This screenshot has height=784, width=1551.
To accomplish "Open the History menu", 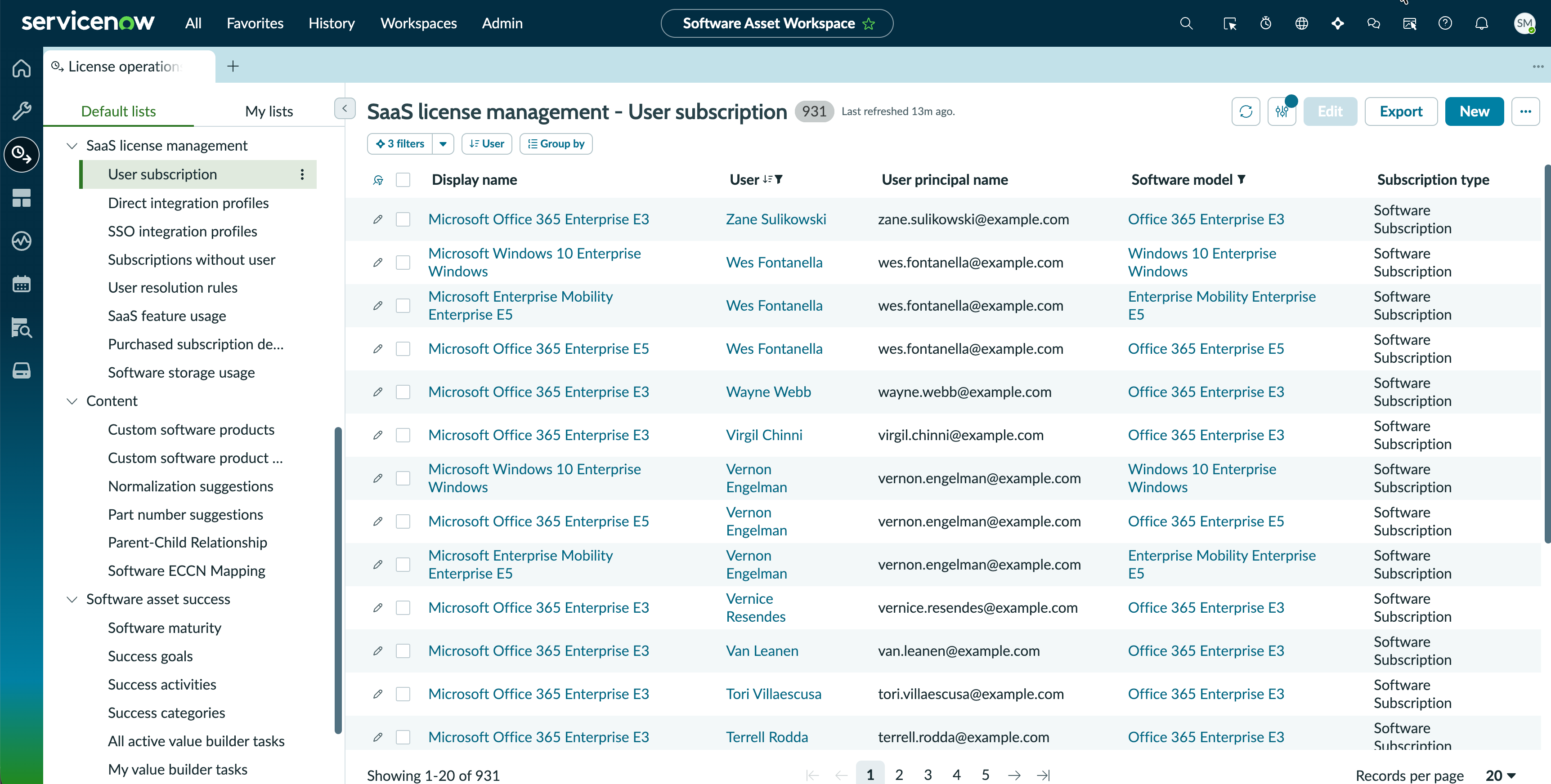I will (331, 23).
